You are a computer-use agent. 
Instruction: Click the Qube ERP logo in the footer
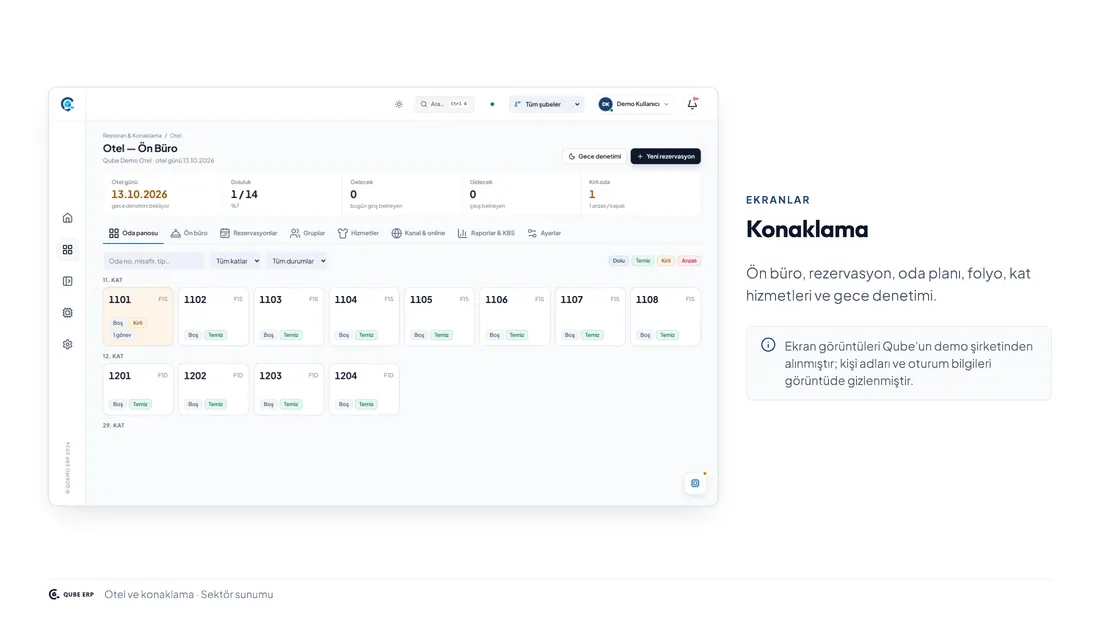click(x=71, y=594)
